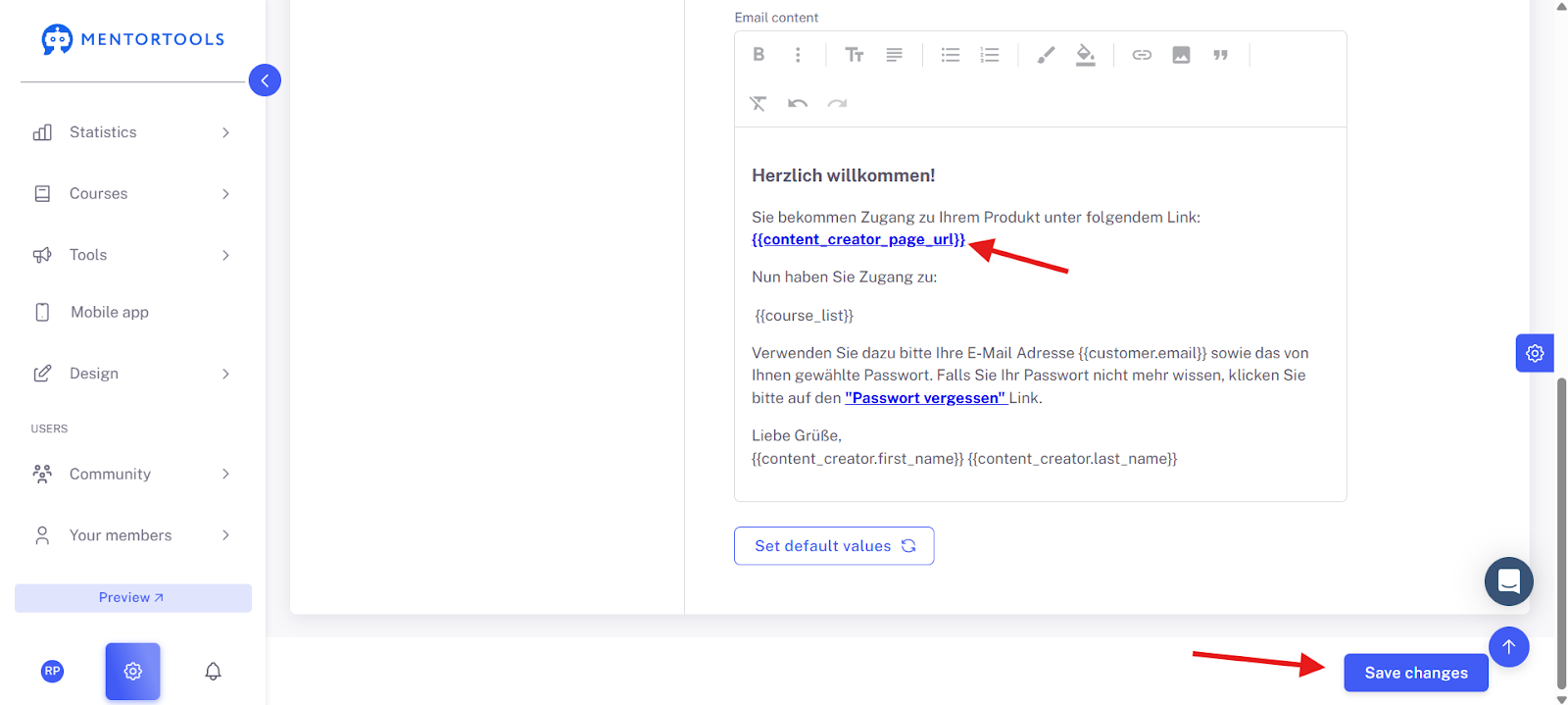Jump to top with up arrow button
The width and height of the screenshot is (1568, 705).
(1509, 647)
